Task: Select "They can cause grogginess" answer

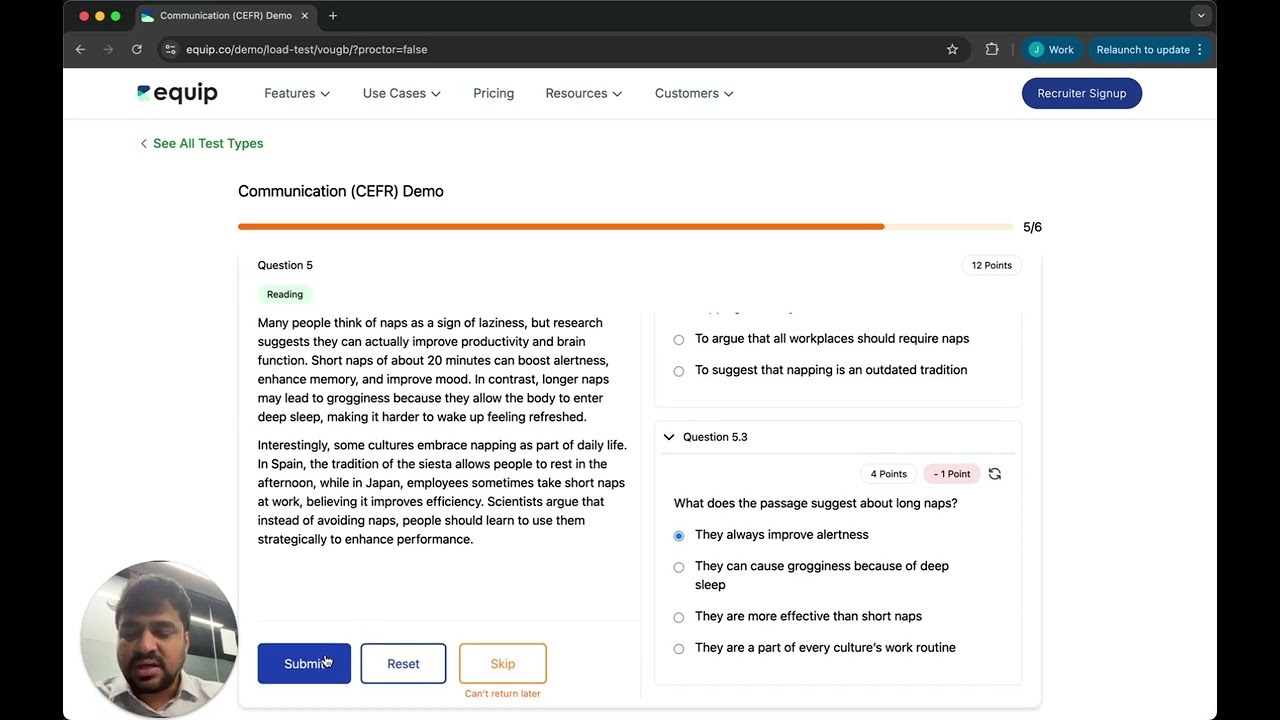Action: click(679, 567)
